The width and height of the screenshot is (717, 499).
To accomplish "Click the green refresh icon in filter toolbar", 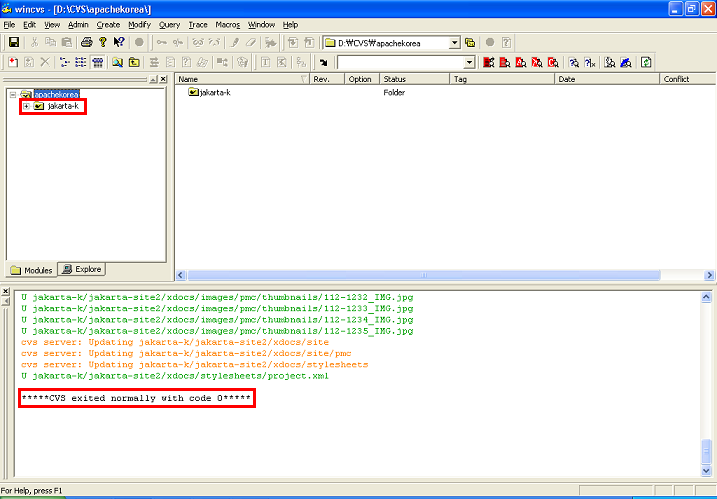I will point(646,62).
